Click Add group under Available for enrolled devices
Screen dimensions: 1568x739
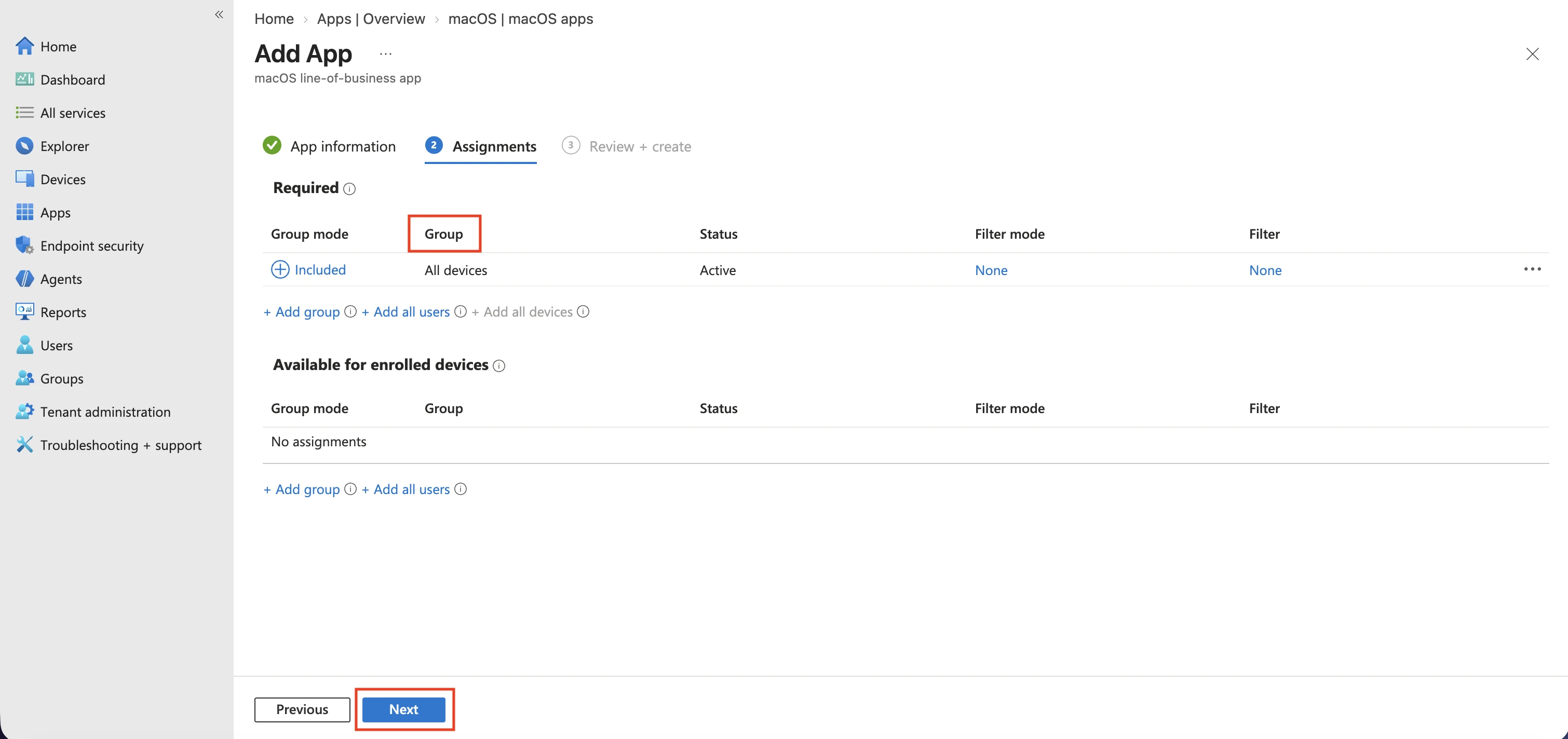tap(302, 489)
